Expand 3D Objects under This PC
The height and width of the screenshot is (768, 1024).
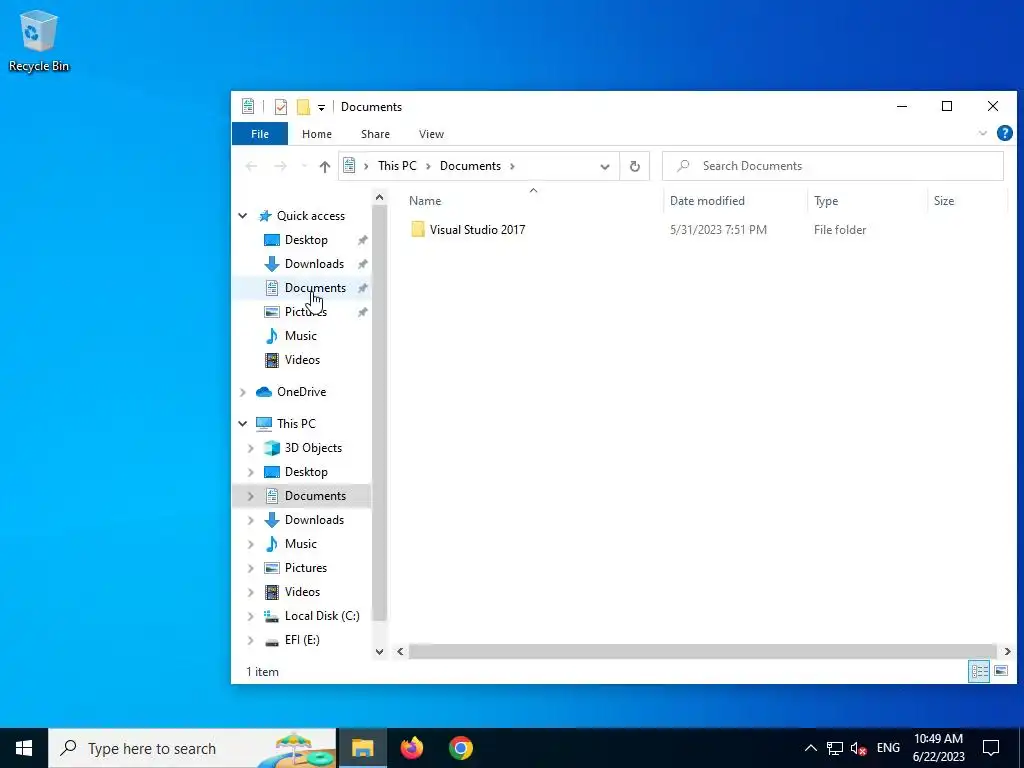[x=251, y=448]
